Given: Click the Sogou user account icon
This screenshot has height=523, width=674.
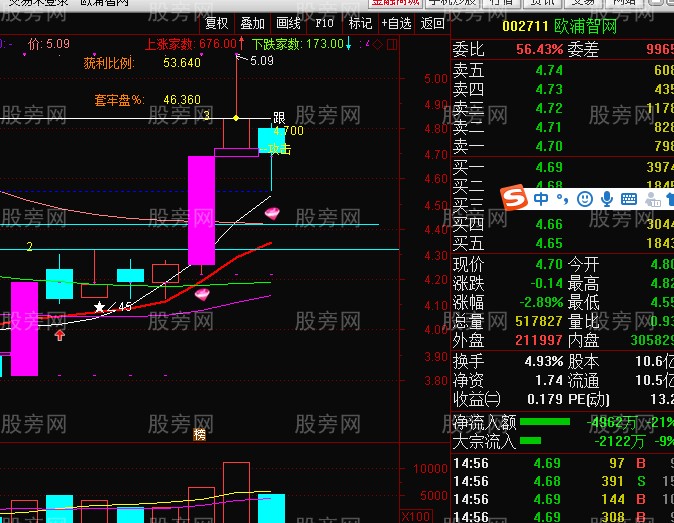Looking at the screenshot, I should point(653,199).
